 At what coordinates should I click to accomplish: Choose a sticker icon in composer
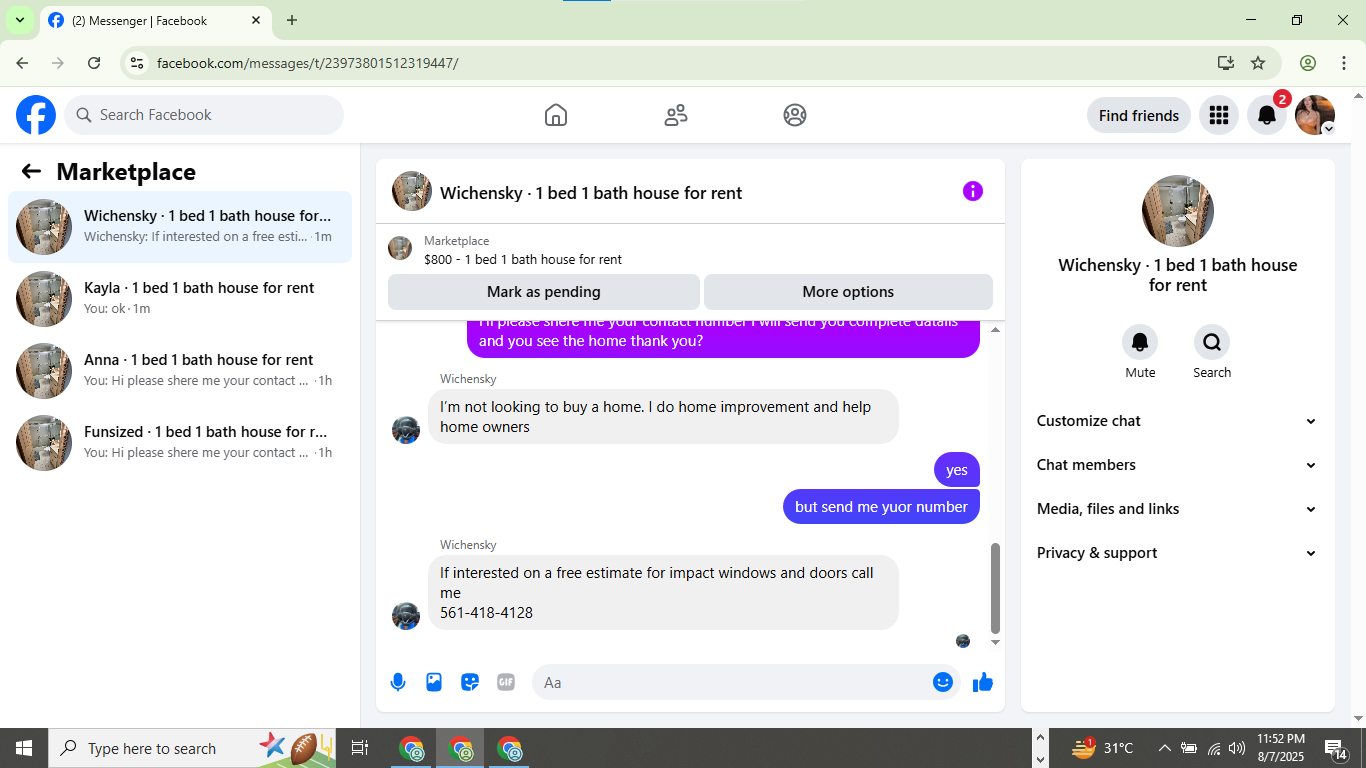(470, 682)
